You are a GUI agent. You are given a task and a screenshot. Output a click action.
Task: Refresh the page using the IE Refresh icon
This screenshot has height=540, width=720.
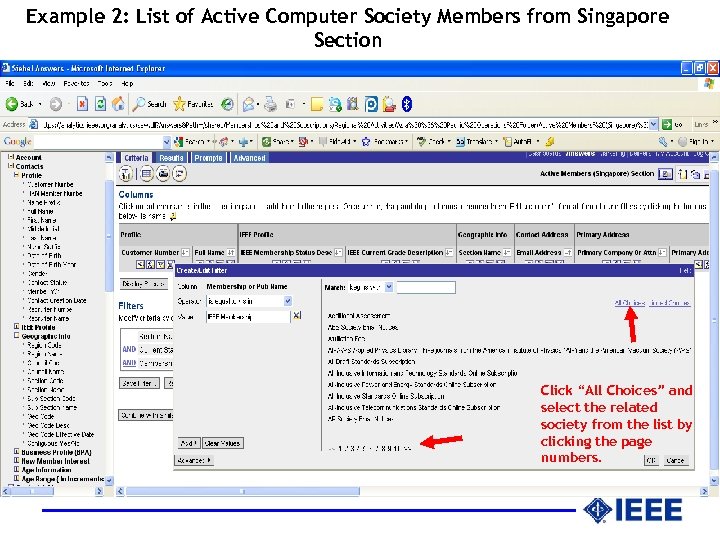(x=100, y=104)
